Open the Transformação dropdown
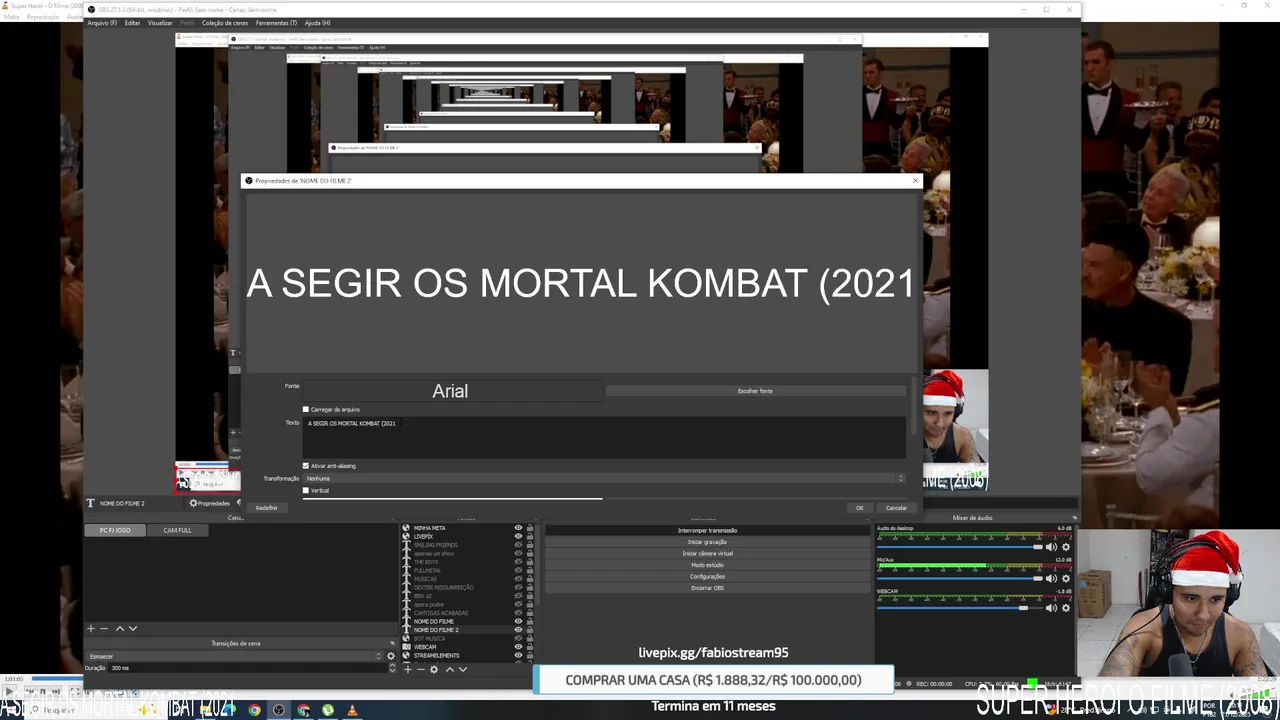Image resolution: width=1280 pixels, height=720 pixels. [604, 478]
